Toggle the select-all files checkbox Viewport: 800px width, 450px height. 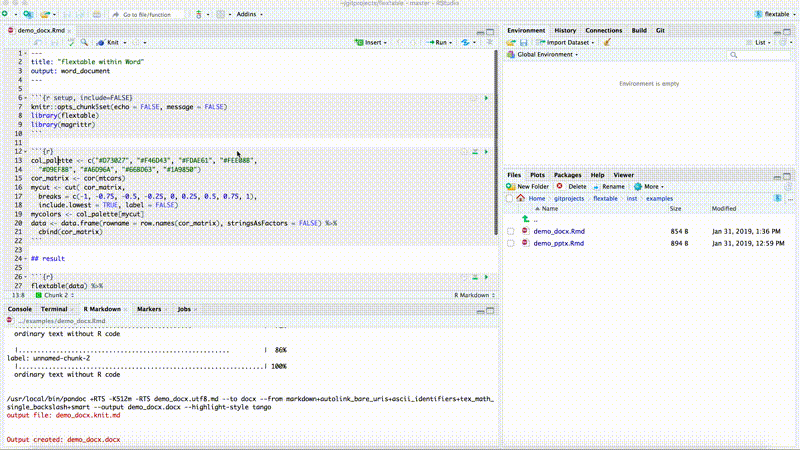510,198
